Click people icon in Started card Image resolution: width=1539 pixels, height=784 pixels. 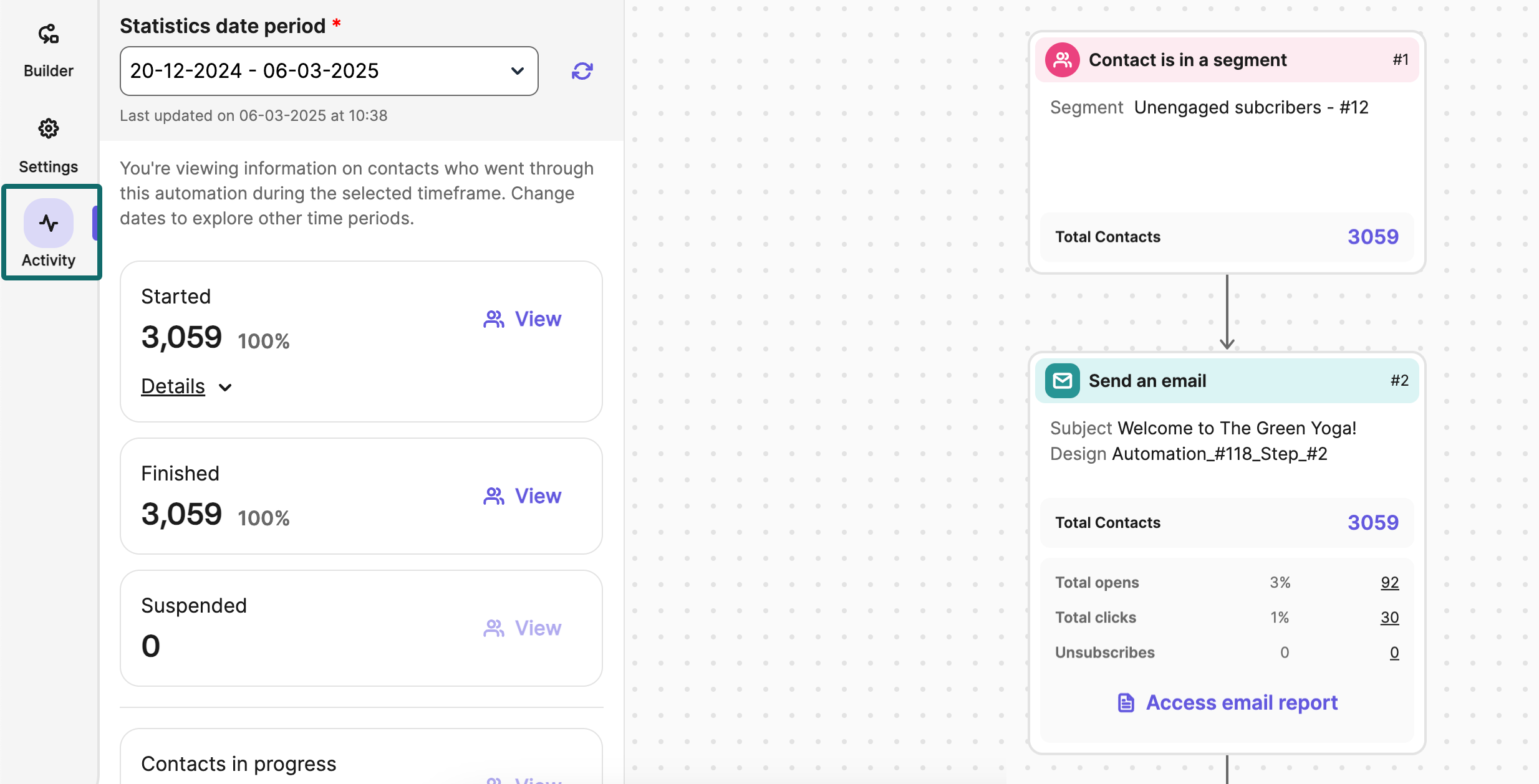[494, 319]
